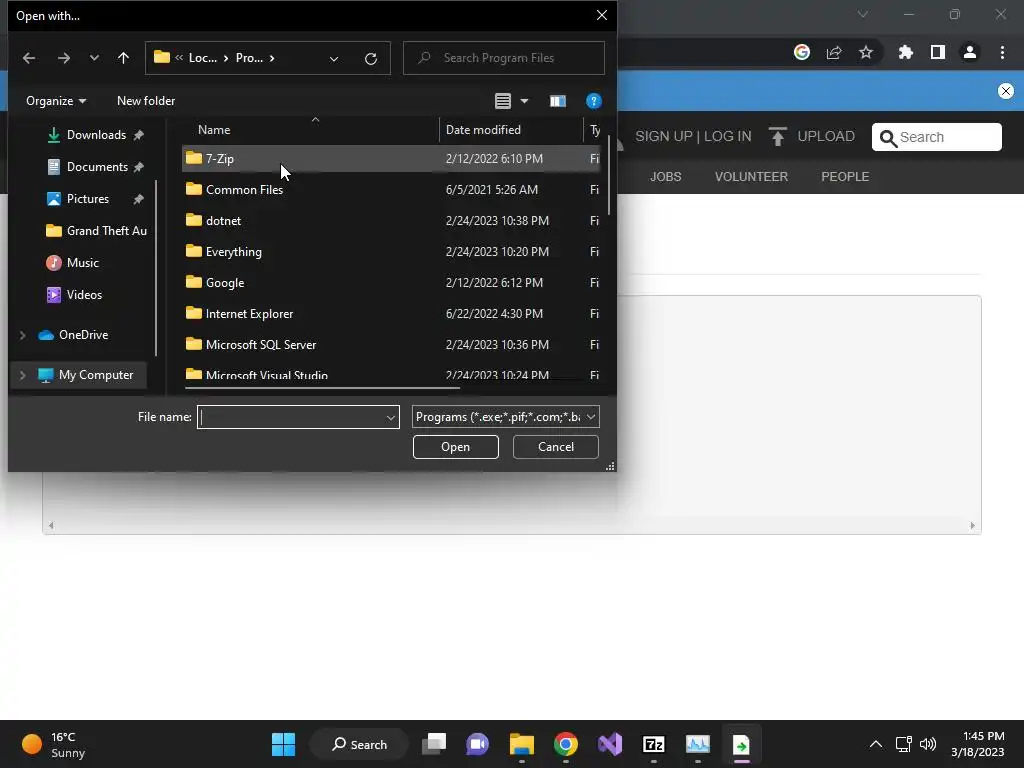Change the file list view layout
The image size is (1024, 768).
click(x=503, y=101)
